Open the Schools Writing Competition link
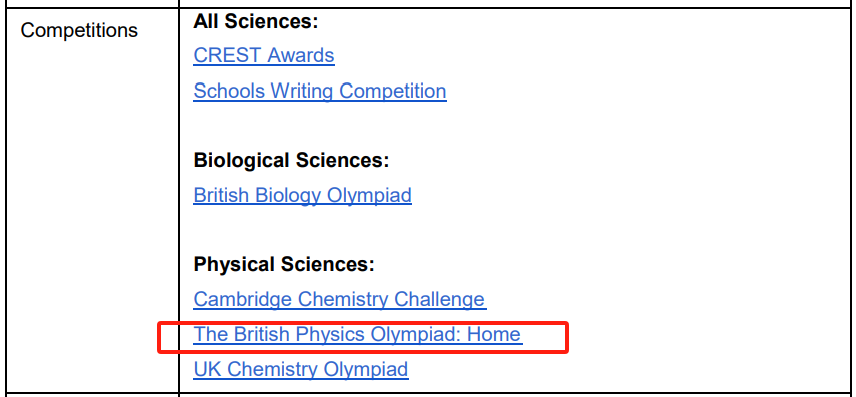 coord(320,91)
